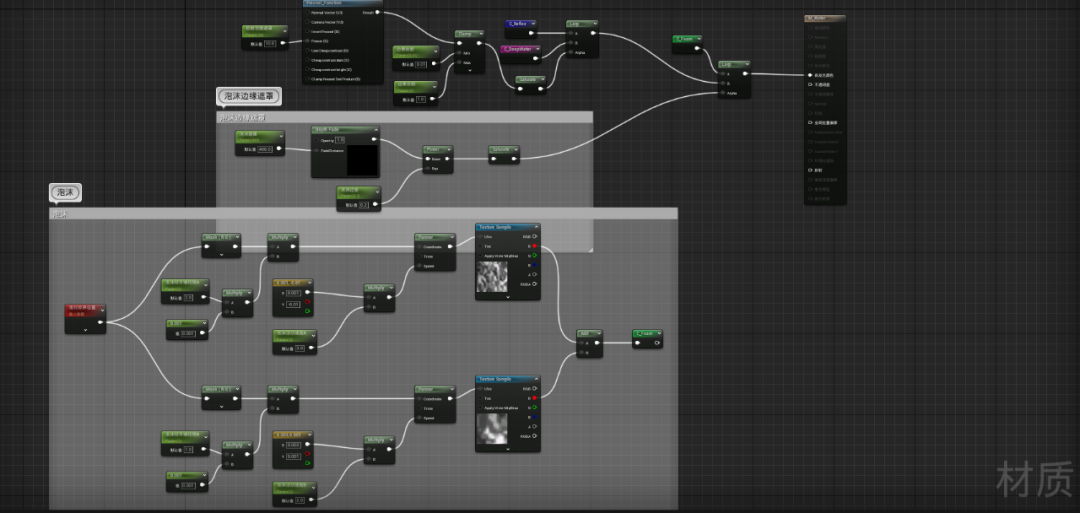Viewport: 1080px width, 513px height.
Task: Click the Exp input pin of Power node
Action: 427,168
